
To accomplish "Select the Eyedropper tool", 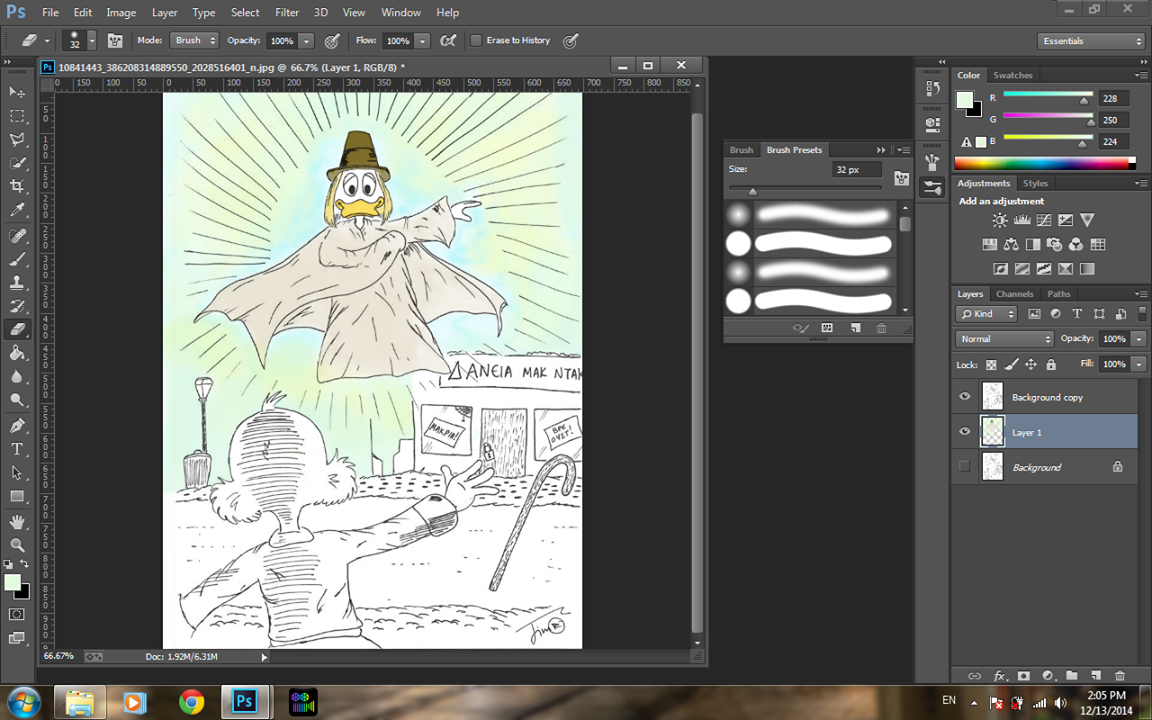I will [x=17, y=210].
